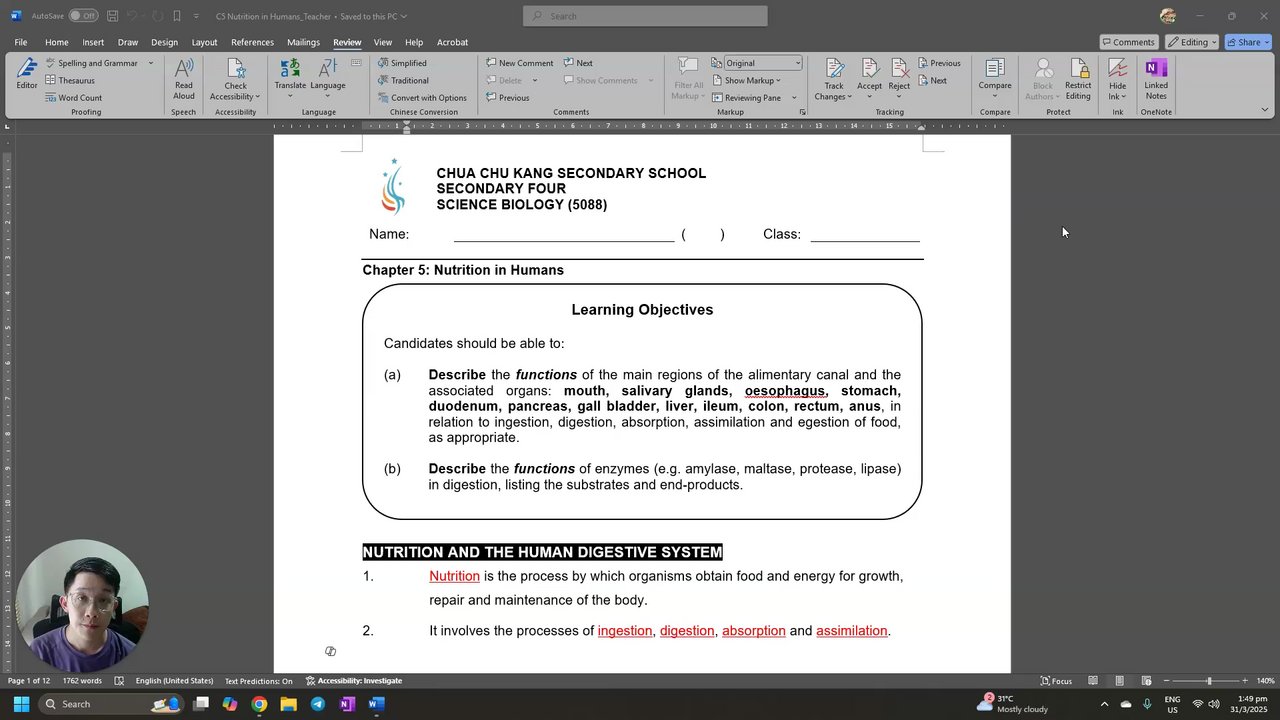1280x720 pixels.
Task: Click the Reject change icon
Action: tap(899, 68)
